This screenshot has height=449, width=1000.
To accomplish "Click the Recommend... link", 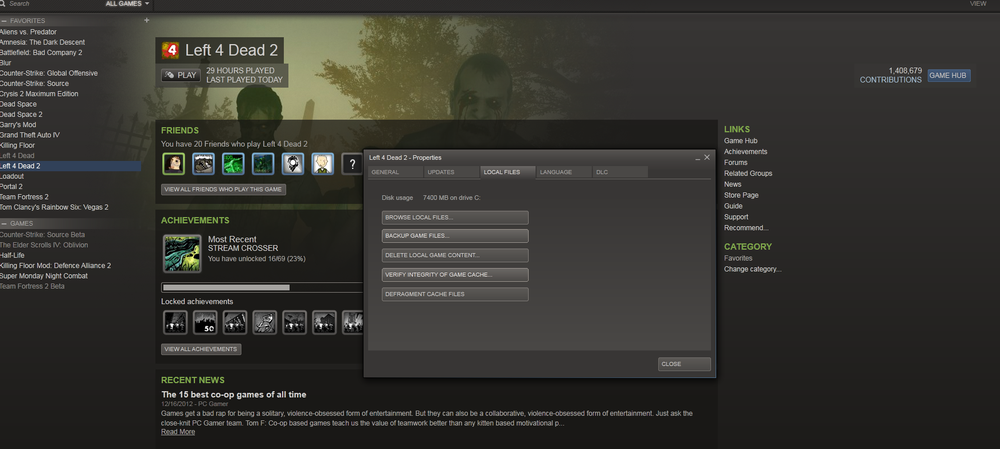I will click(x=746, y=228).
